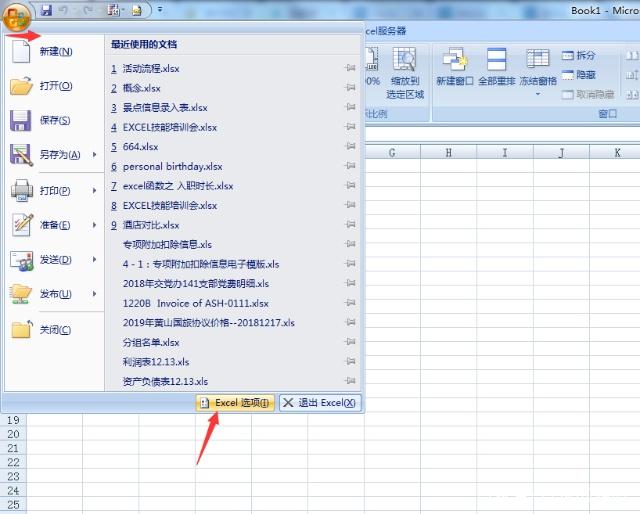Select column I header

[x=504, y=153]
